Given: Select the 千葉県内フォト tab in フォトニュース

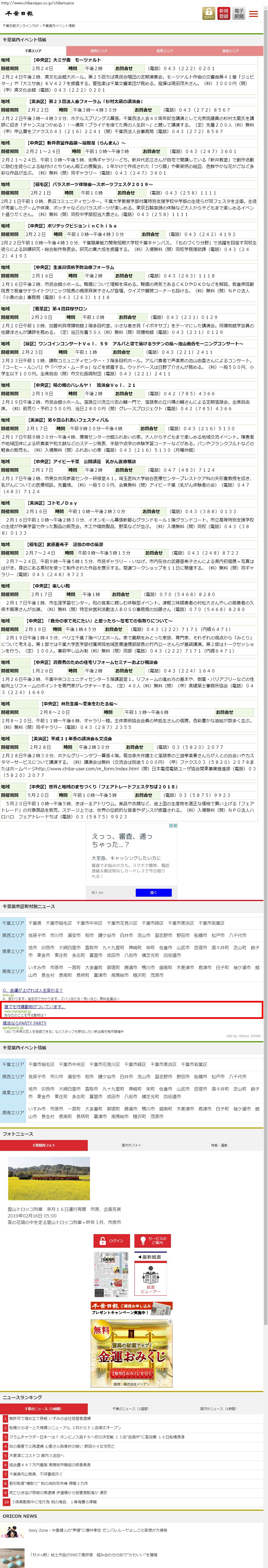Looking at the screenshot, I should (44, 1145).
